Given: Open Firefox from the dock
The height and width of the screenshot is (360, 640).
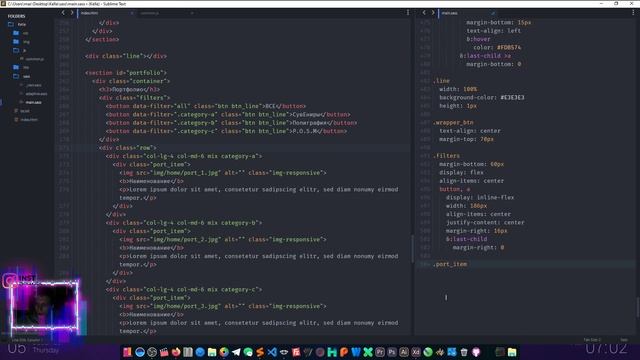Looking at the screenshot, I should coord(176,352).
